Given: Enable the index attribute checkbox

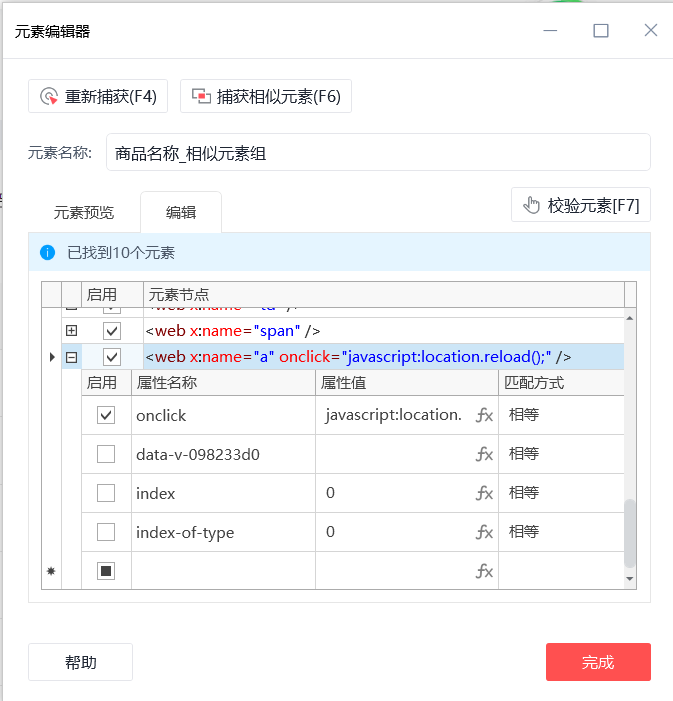Looking at the screenshot, I should coord(106,493).
